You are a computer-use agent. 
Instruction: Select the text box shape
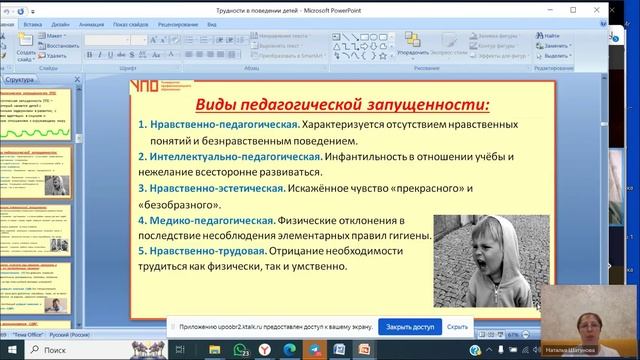[336, 38]
